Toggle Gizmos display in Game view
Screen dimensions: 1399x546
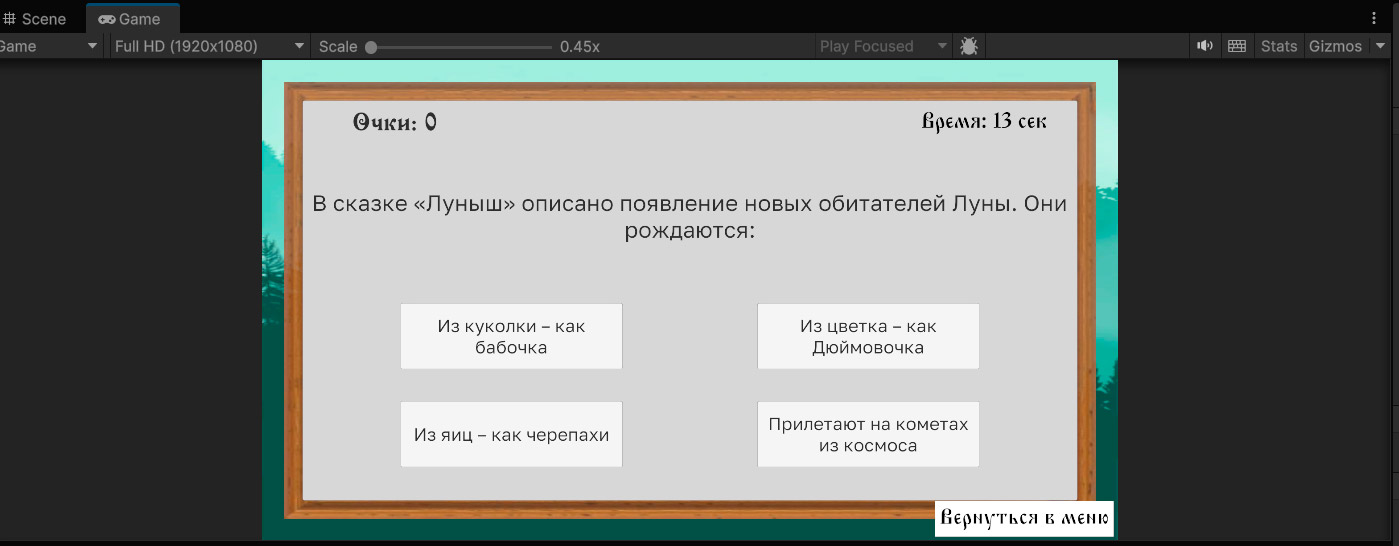tap(1335, 46)
